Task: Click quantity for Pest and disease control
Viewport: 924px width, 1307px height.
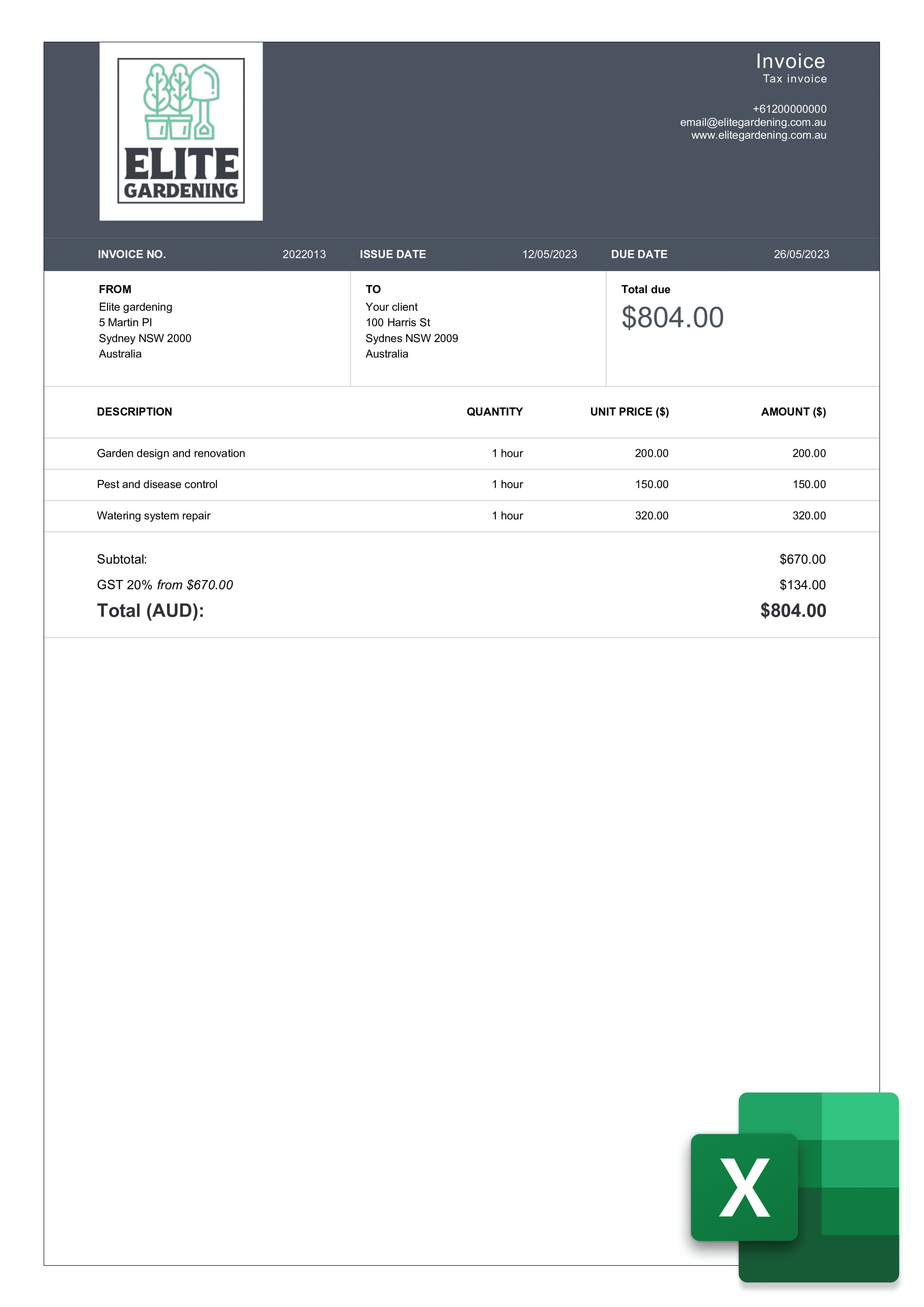Action: pyautogui.click(x=507, y=485)
